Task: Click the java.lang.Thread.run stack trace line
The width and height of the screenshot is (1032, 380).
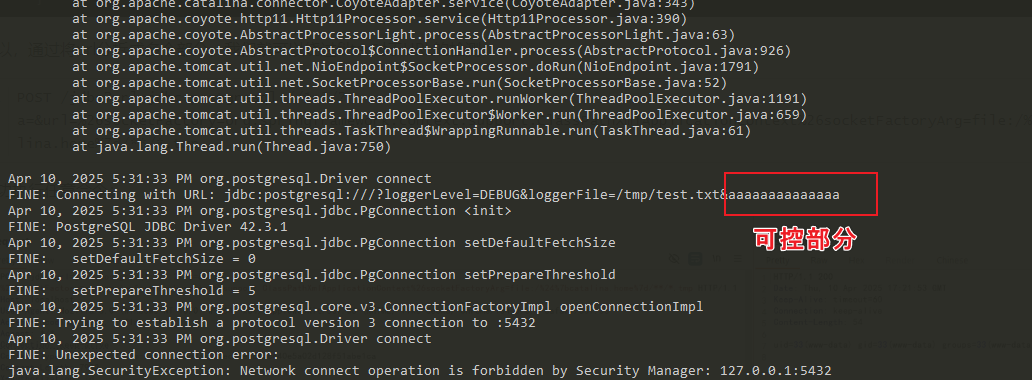Action: [232, 147]
